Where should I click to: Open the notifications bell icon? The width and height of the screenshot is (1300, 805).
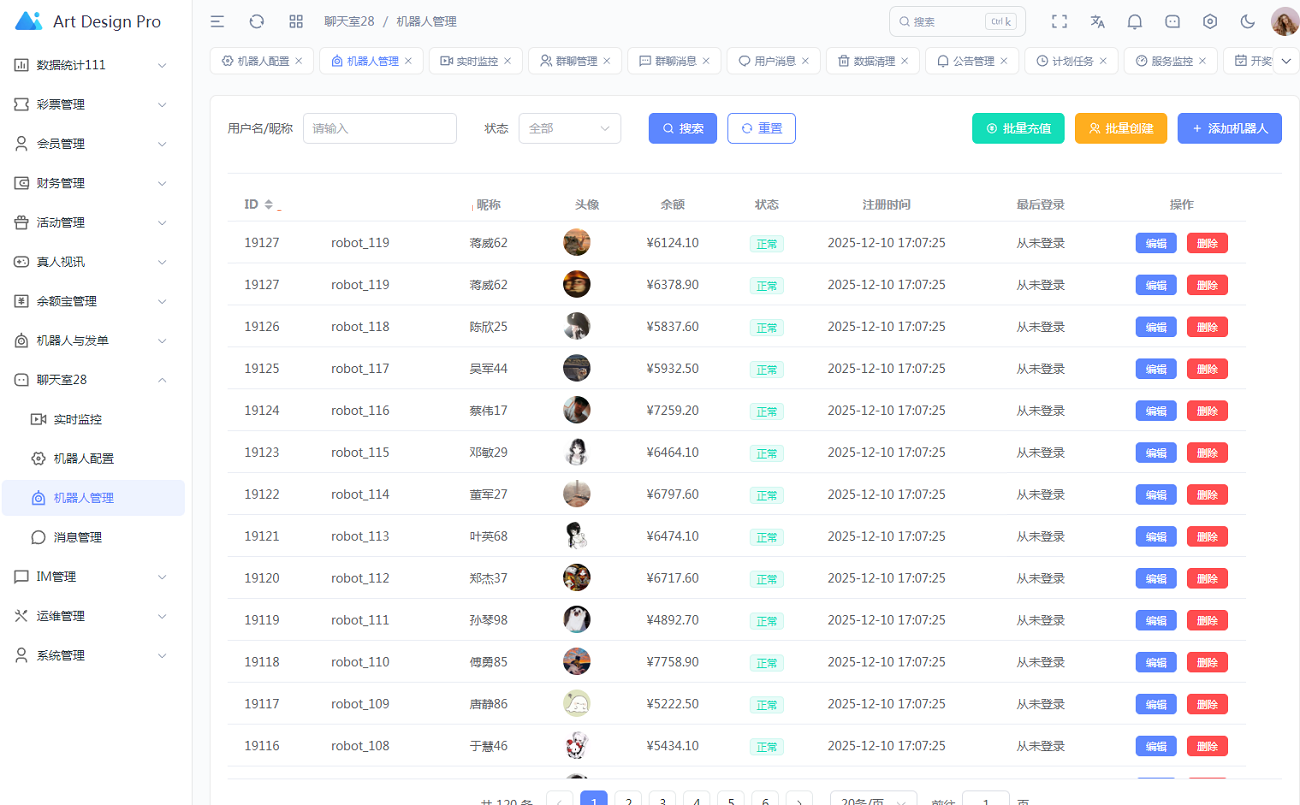click(1135, 21)
